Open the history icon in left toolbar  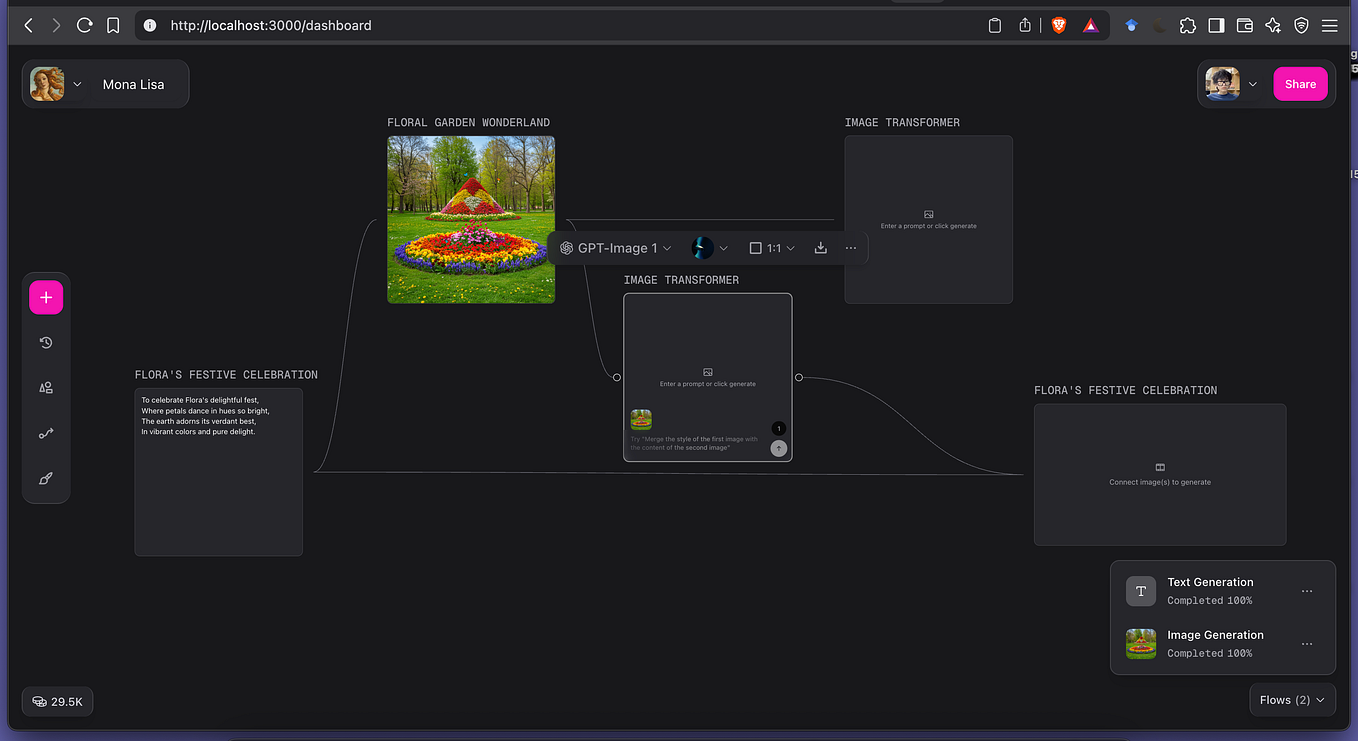[x=46, y=343]
